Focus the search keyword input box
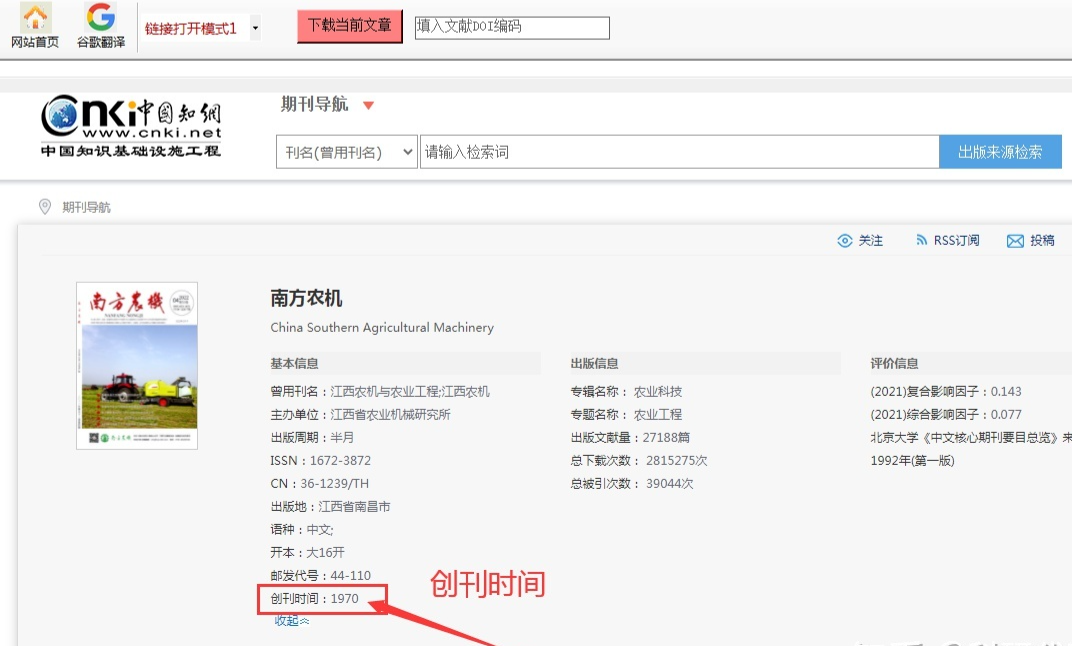 pos(679,152)
